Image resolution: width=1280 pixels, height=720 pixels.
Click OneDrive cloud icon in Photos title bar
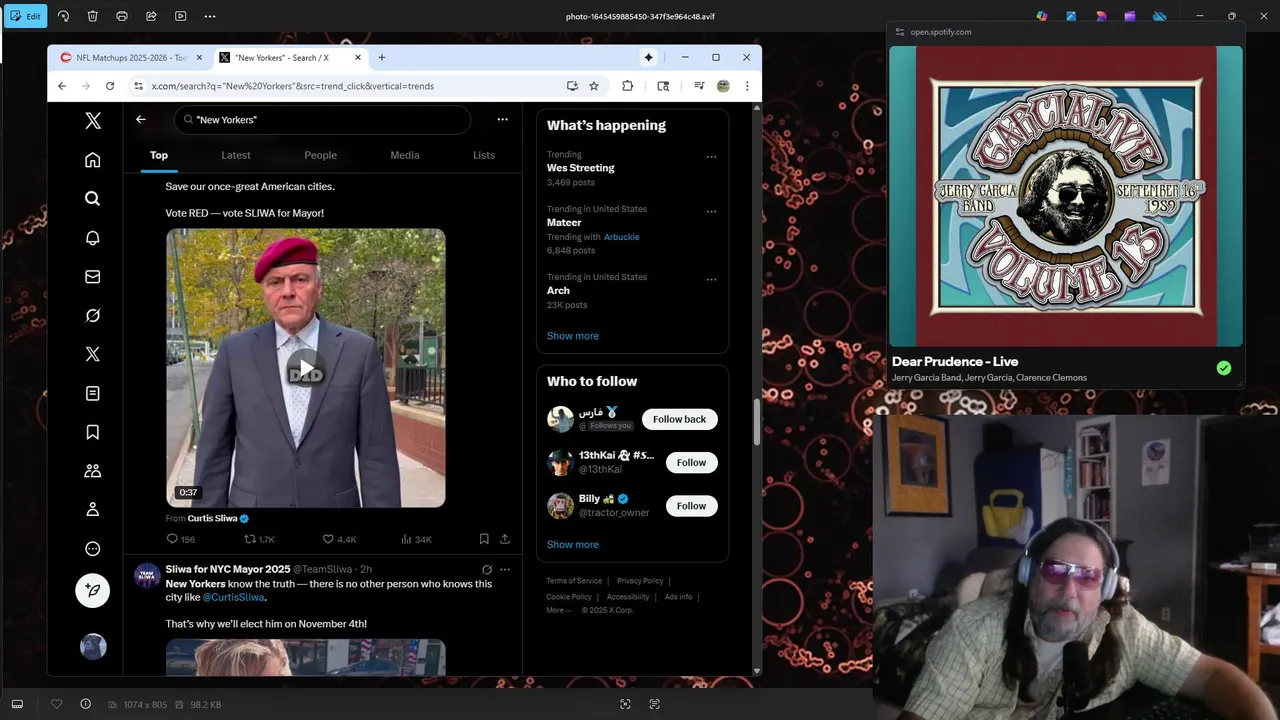pyautogui.click(x=1160, y=16)
